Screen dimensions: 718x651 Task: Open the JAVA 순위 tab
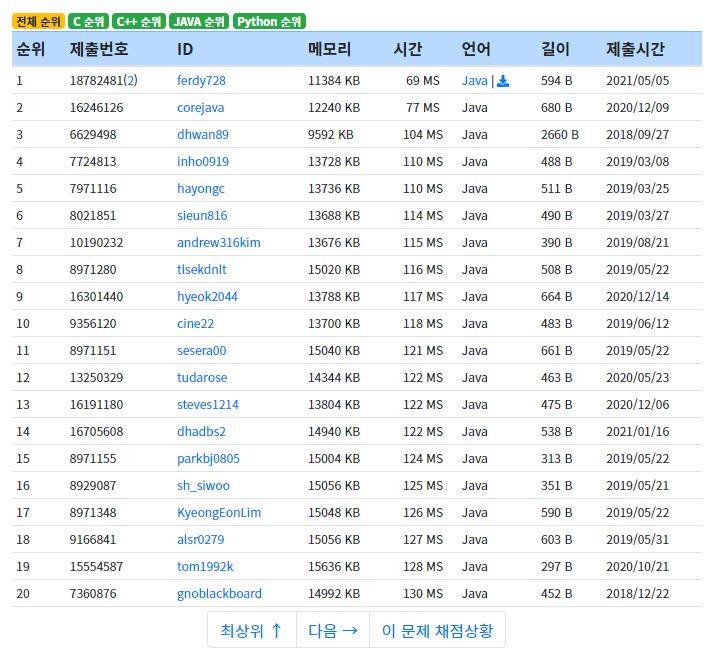click(x=199, y=22)
